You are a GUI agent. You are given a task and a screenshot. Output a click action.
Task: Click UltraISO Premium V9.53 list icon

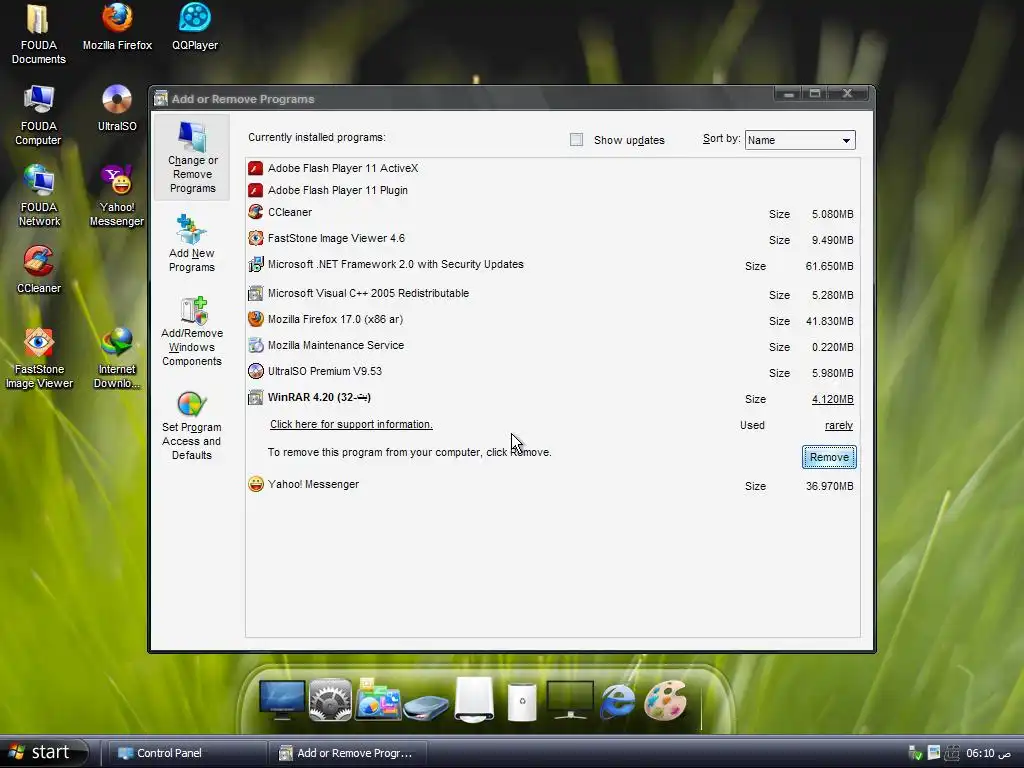click(x=255, y=372)
